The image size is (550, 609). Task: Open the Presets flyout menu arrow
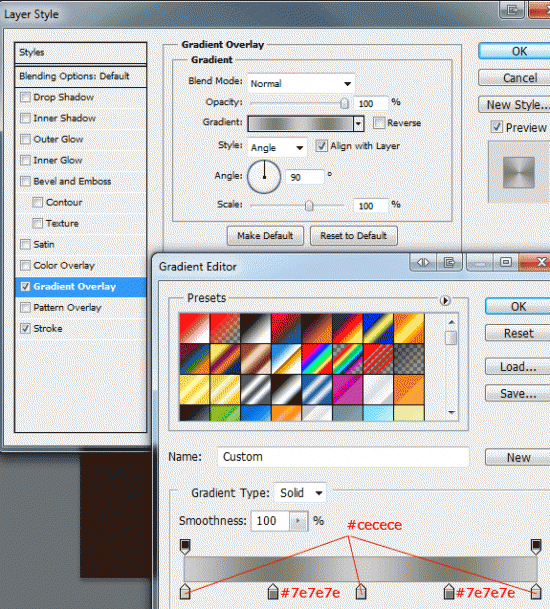[445, 300]
